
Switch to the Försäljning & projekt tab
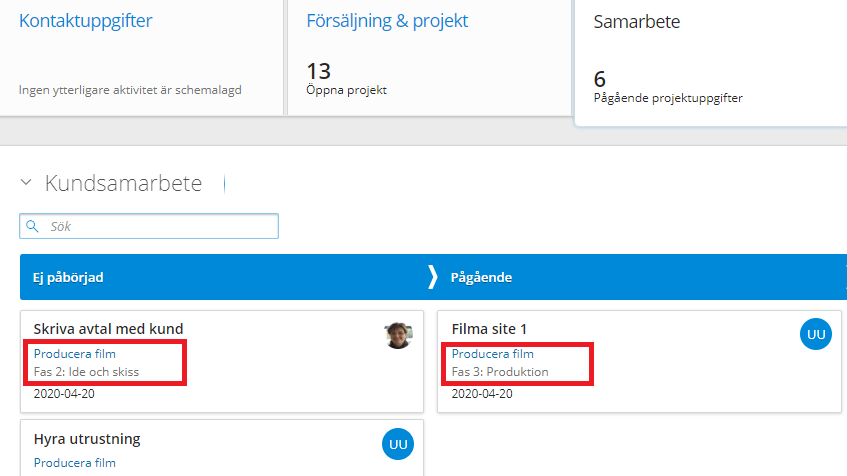pos(388,21)
